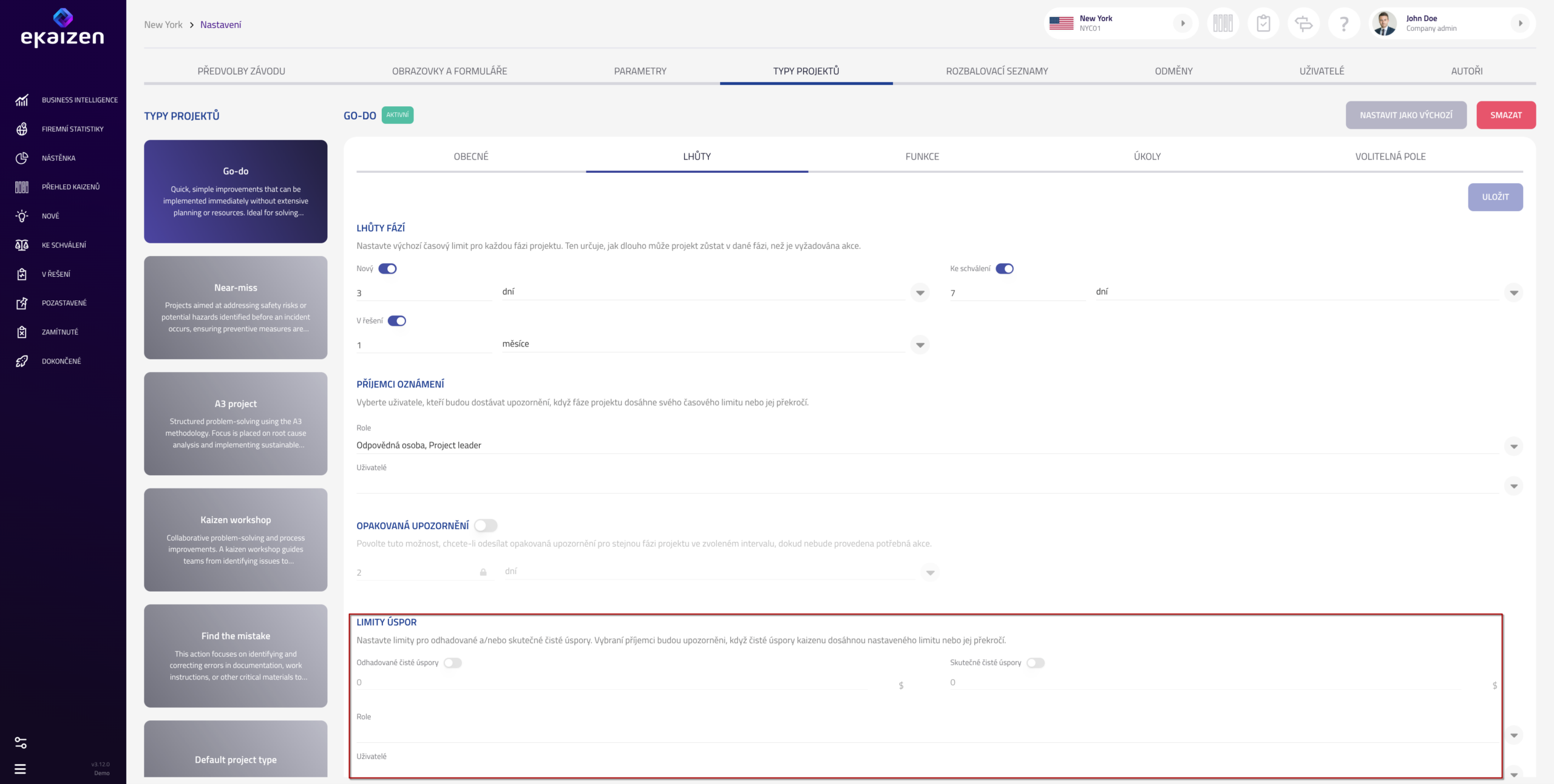The height and width of the screenshot is (784, 1554).
Task: Click the hamburger menu icon at bottom left
Action: point(20,769)
